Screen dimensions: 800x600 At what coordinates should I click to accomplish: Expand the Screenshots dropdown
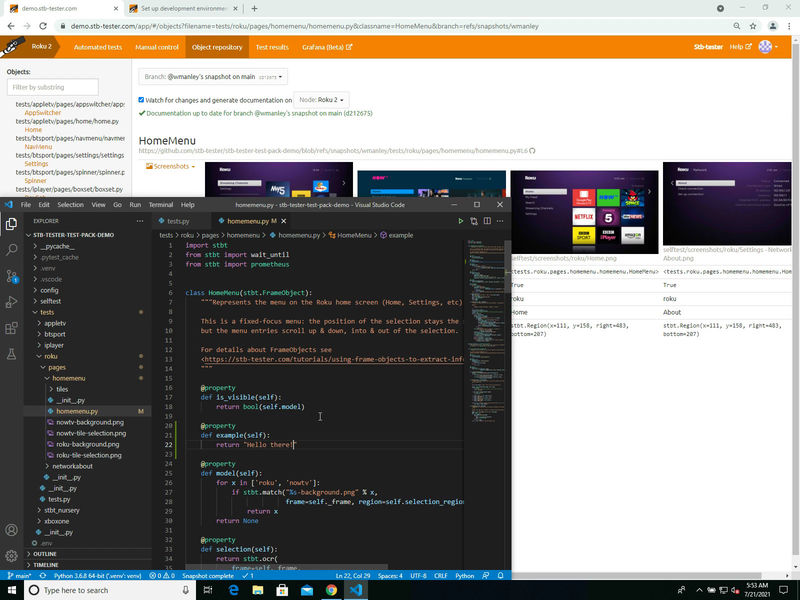(x=171, y=166)
